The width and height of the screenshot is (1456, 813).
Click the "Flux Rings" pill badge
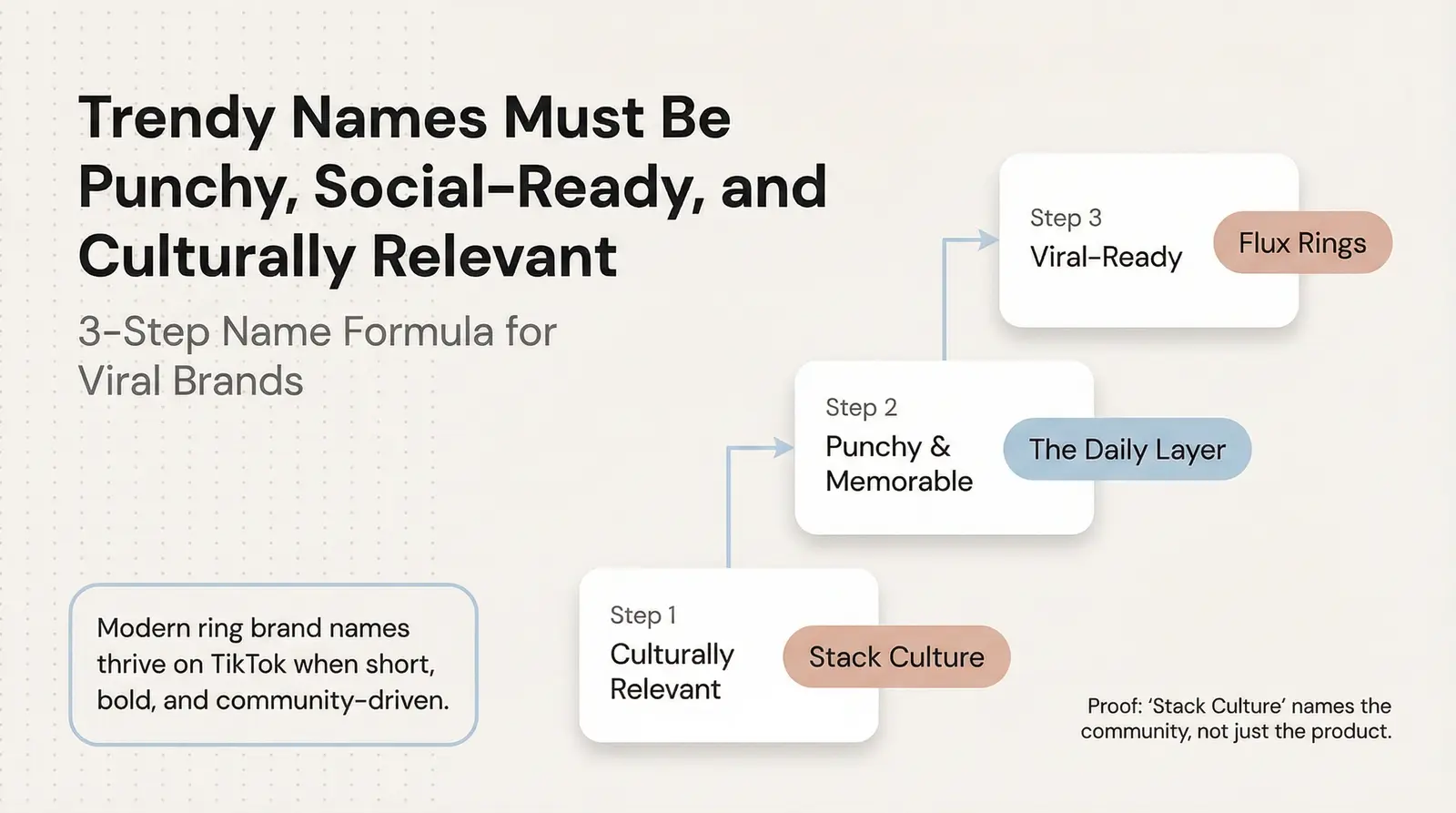click(1302, 243)
